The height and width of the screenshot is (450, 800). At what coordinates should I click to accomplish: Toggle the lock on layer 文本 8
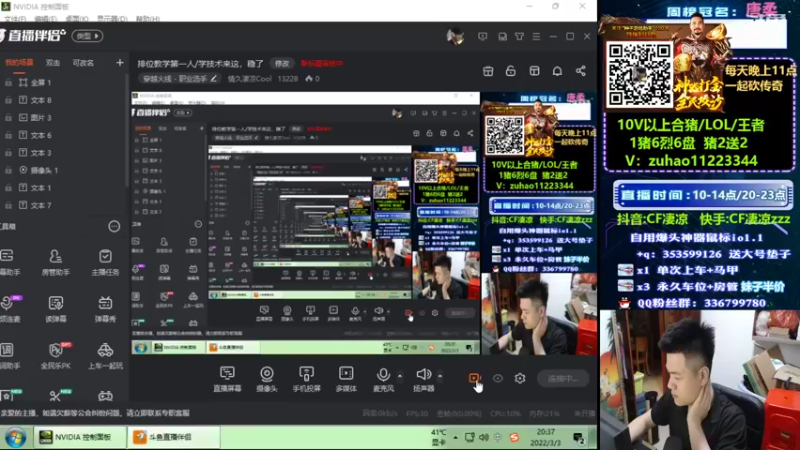tap(9, 100)
